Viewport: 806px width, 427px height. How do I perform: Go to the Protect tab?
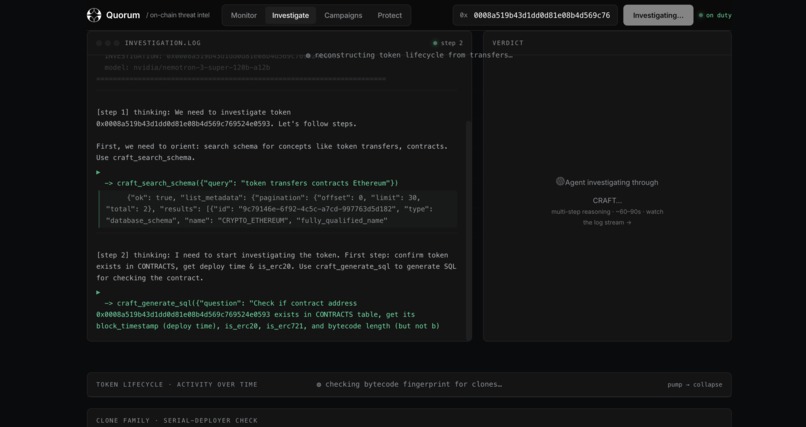390,15
